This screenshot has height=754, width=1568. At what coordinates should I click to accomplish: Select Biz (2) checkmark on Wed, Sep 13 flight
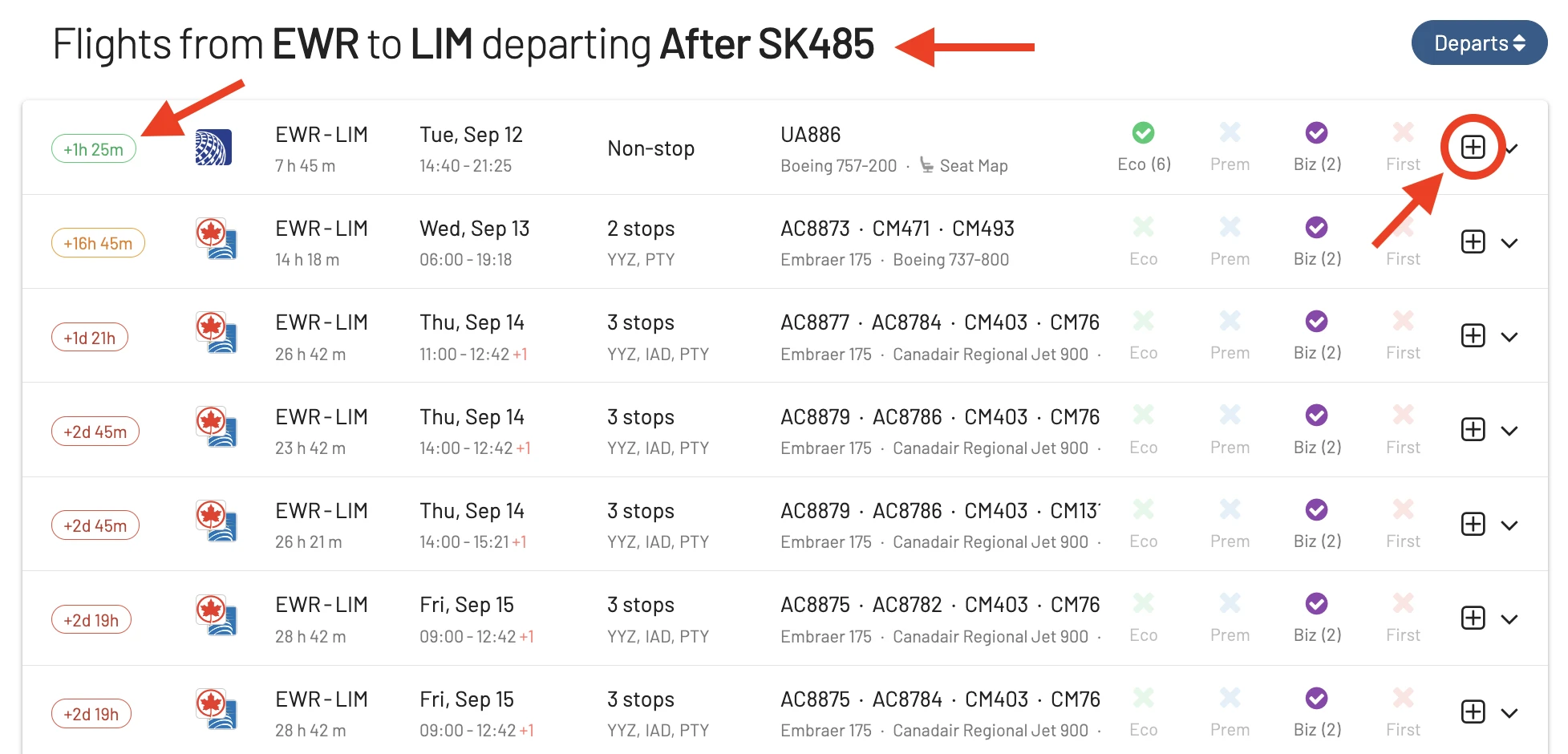[x=1316, y=227]
